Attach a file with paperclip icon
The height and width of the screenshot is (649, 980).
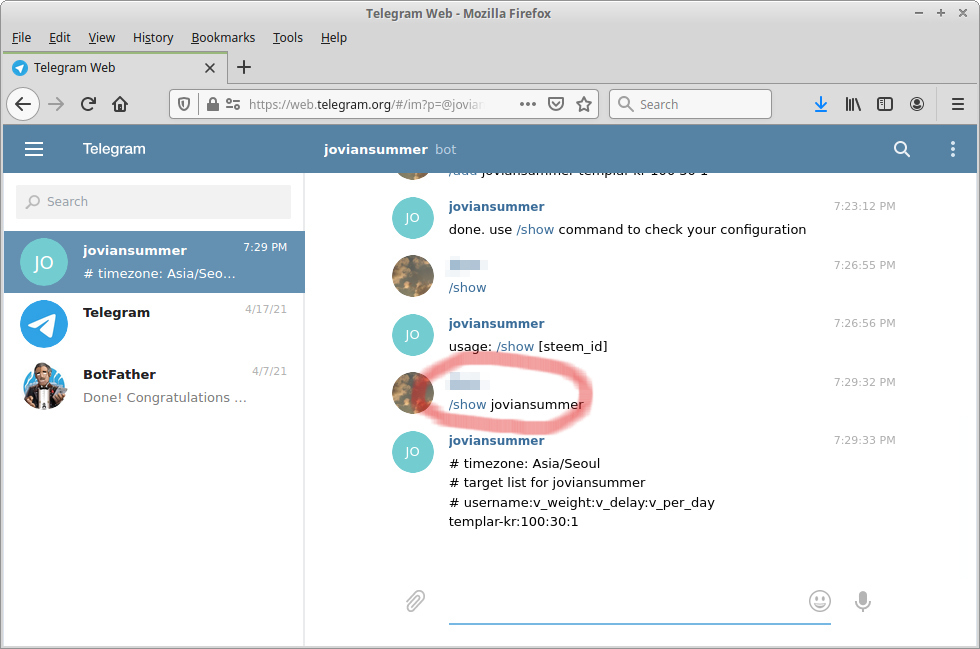tap(415, 601)
